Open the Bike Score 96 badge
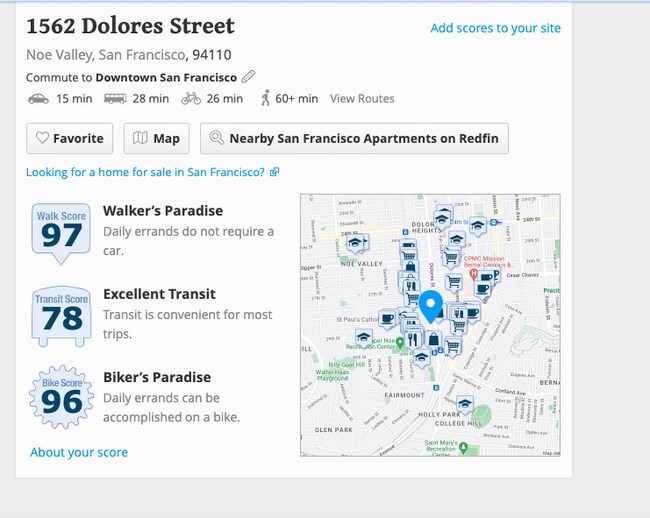 [x=61, y=397]
